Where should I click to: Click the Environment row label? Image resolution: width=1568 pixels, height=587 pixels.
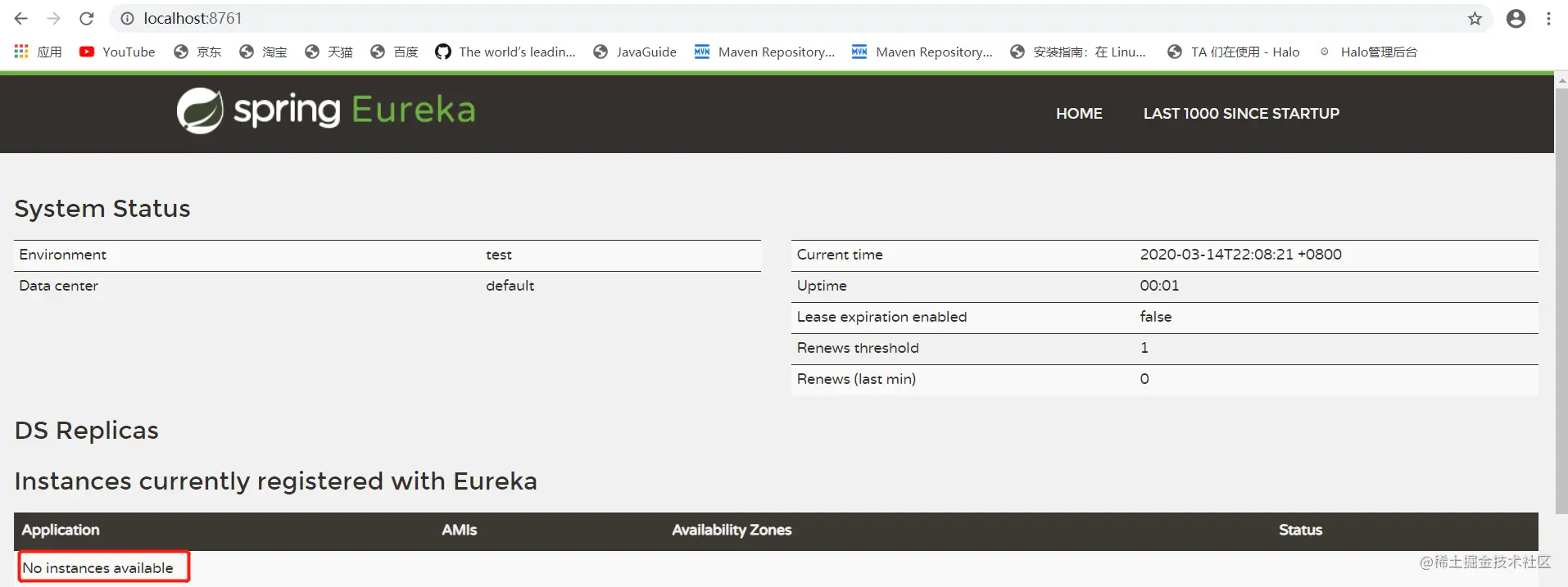click(63, 255)
